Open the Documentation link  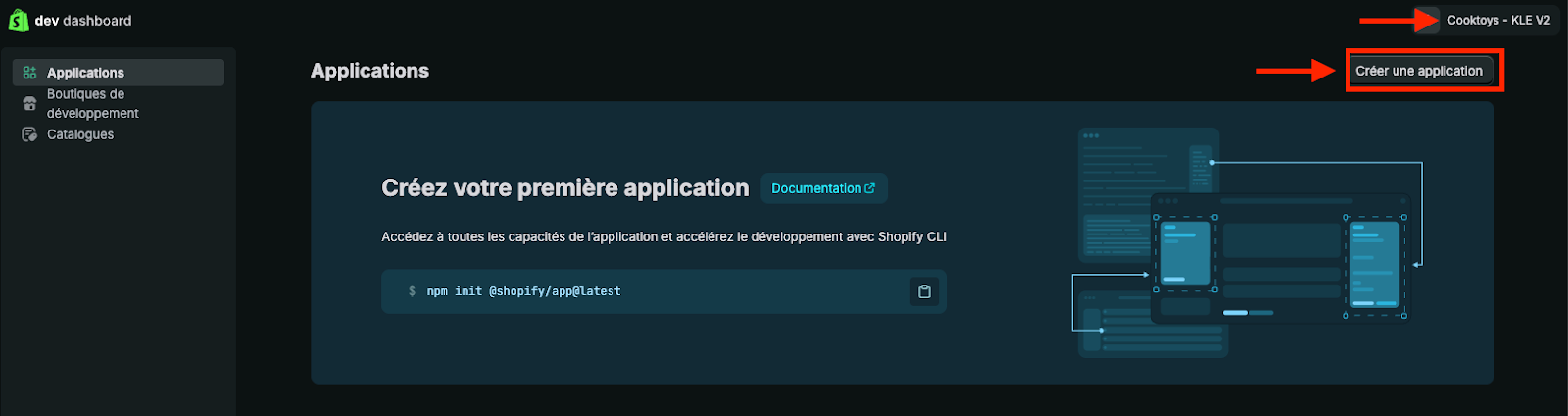[815, 188]
